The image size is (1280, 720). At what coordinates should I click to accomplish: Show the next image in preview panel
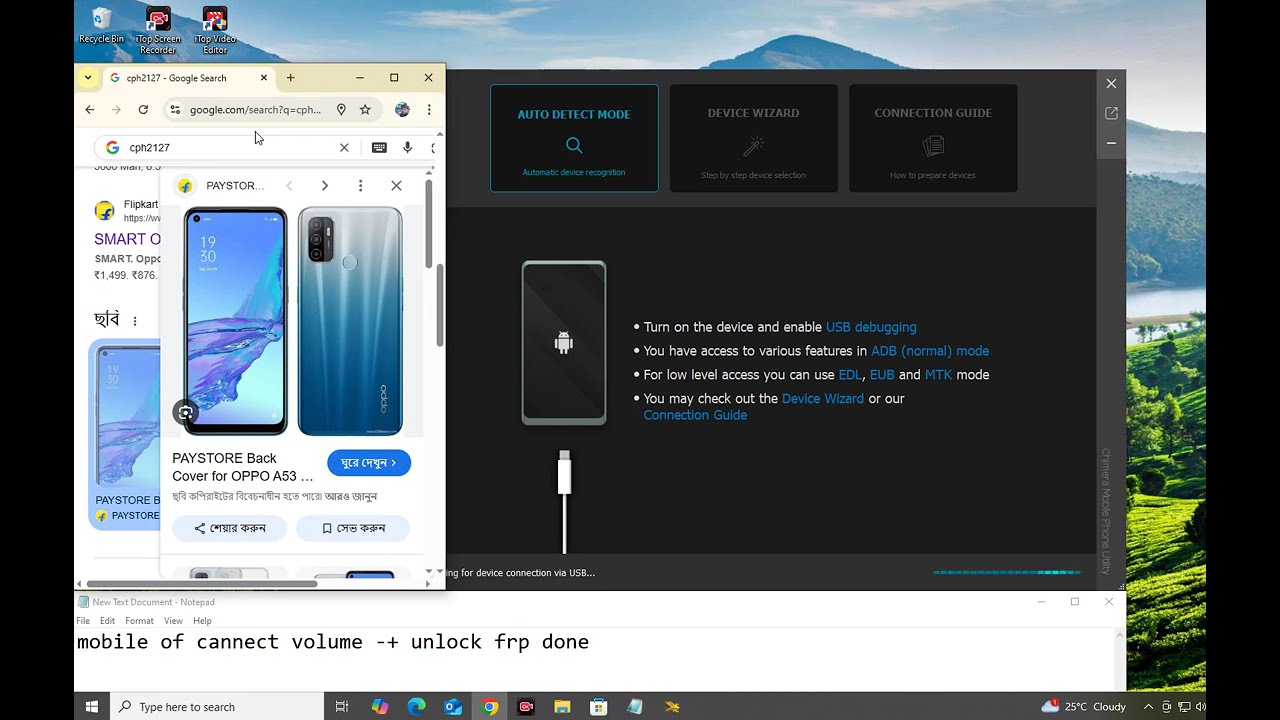point(324,186)
